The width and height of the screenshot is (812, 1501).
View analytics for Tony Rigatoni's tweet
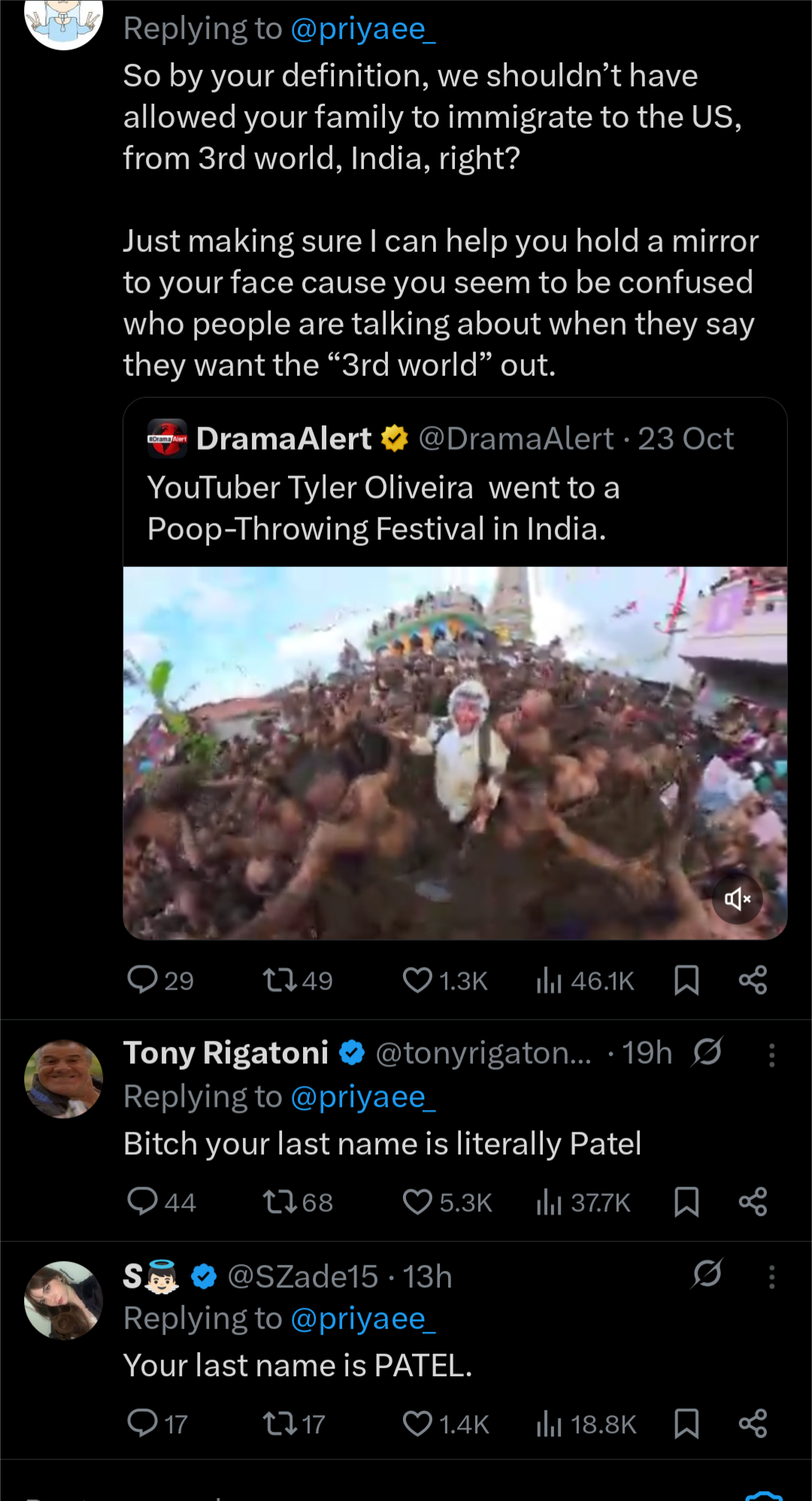[549, 1202]
